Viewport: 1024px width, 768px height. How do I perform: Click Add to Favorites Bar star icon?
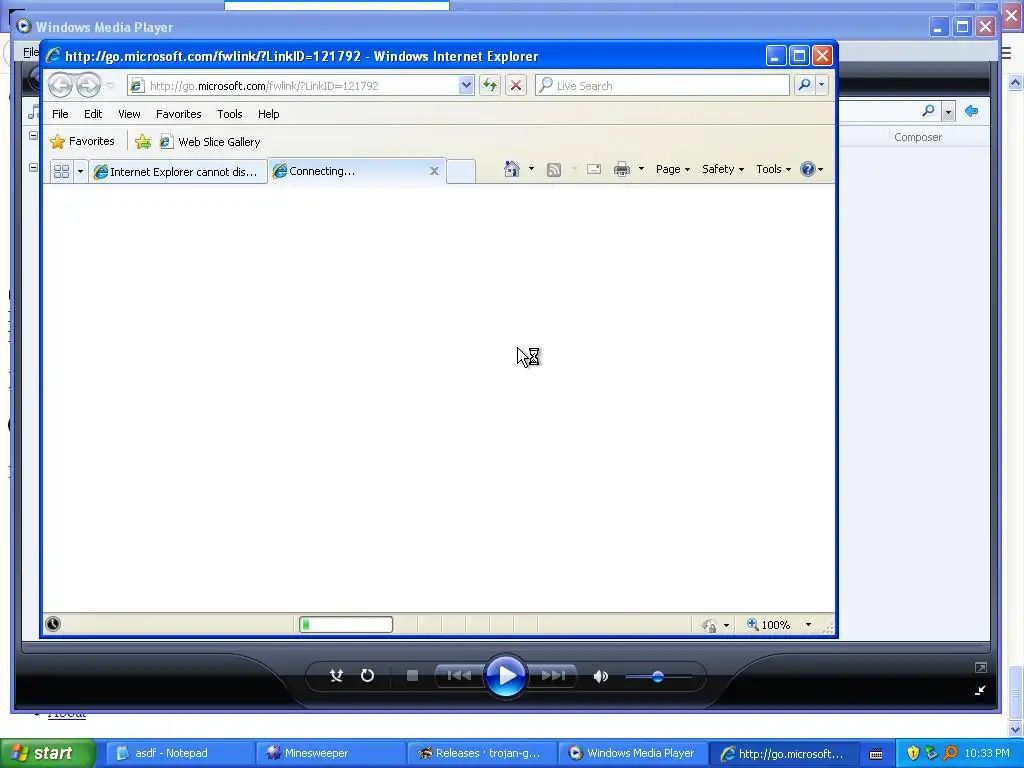click(x=142, y=142)
